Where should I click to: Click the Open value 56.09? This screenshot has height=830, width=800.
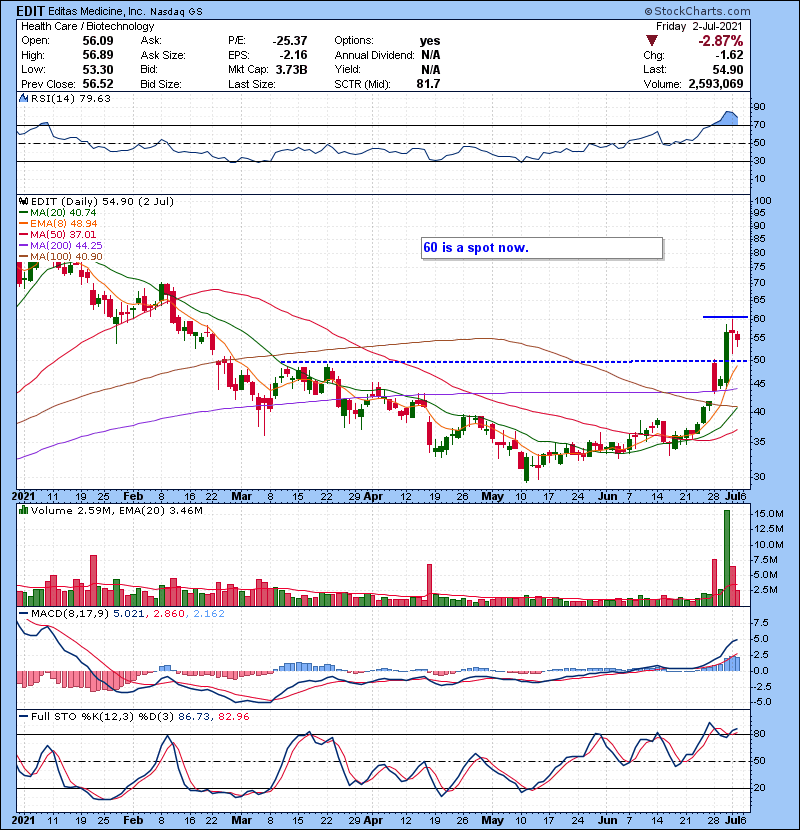point(98,41)
